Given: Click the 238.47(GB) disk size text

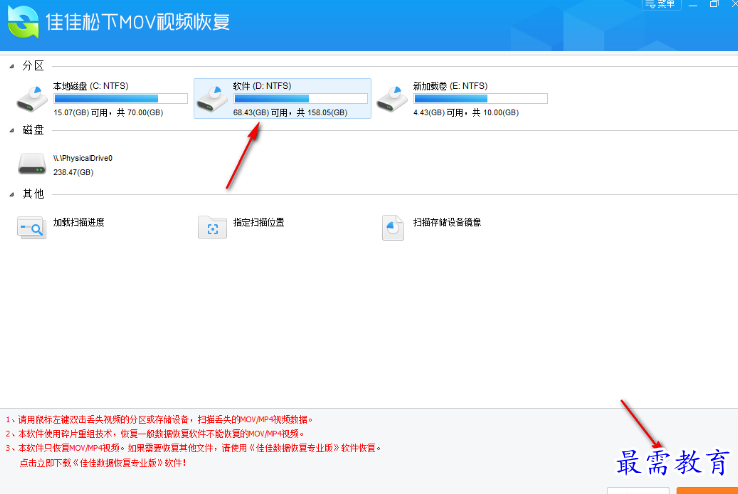Looking at the screenshot, I should (73, 172).
